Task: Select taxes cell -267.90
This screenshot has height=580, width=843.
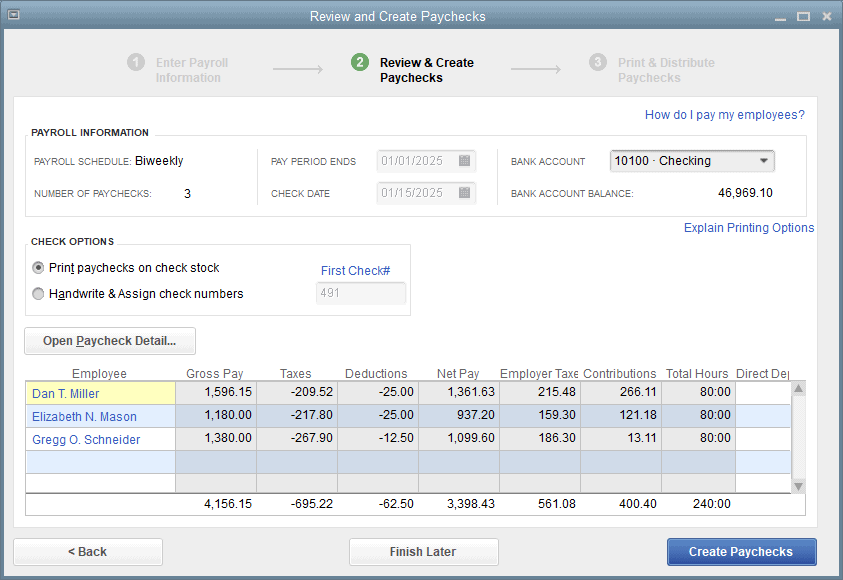Action: [x=297, y=438]
